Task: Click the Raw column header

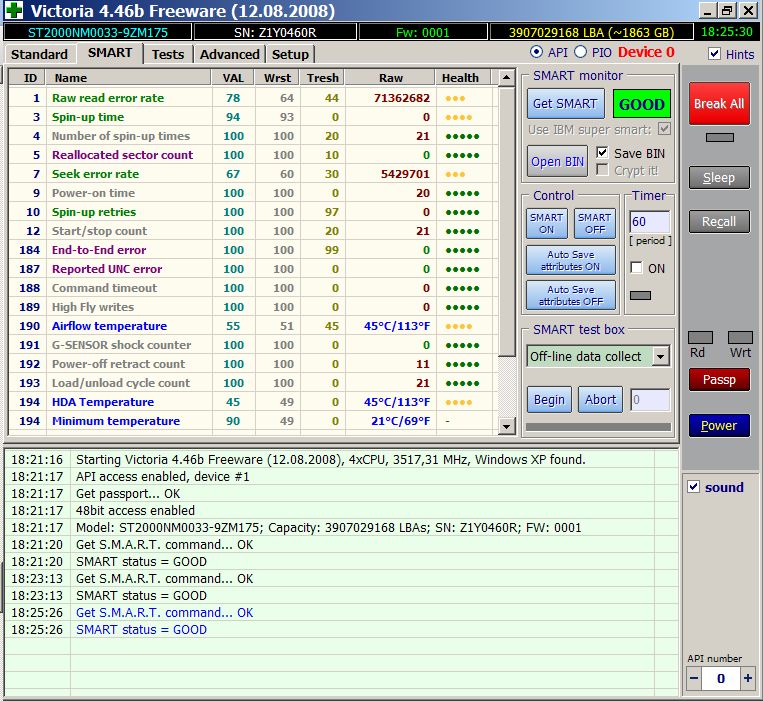Action: tap(390, 78)
